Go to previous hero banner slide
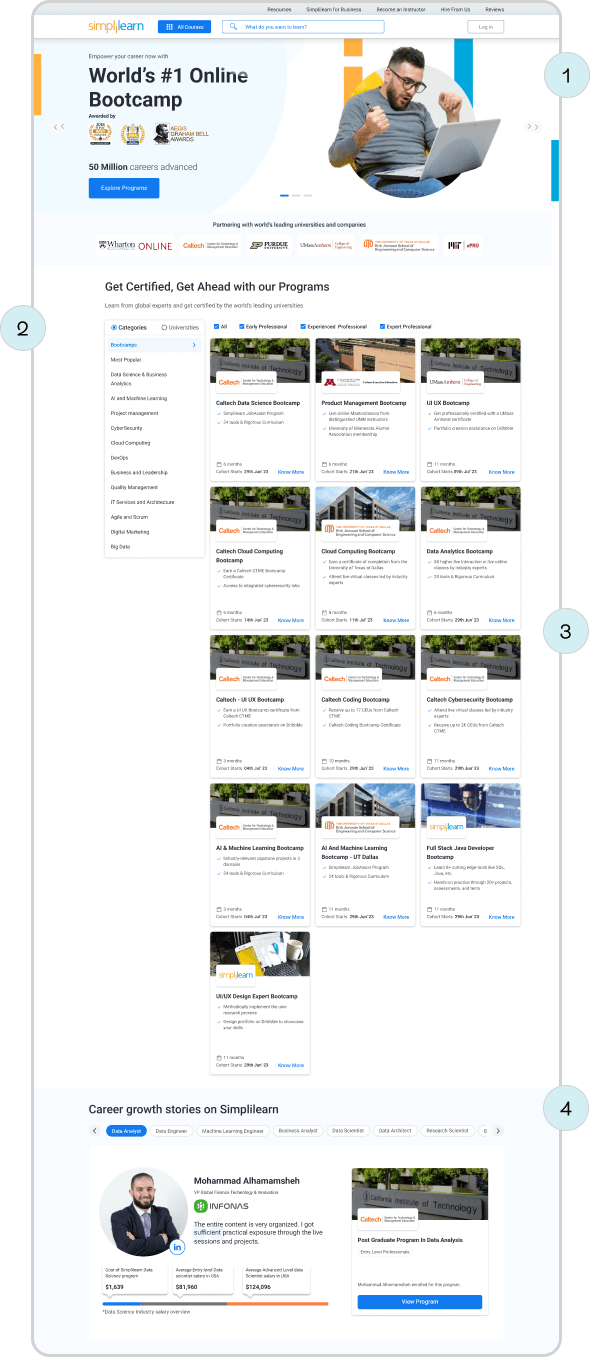 tap(58, 126)
